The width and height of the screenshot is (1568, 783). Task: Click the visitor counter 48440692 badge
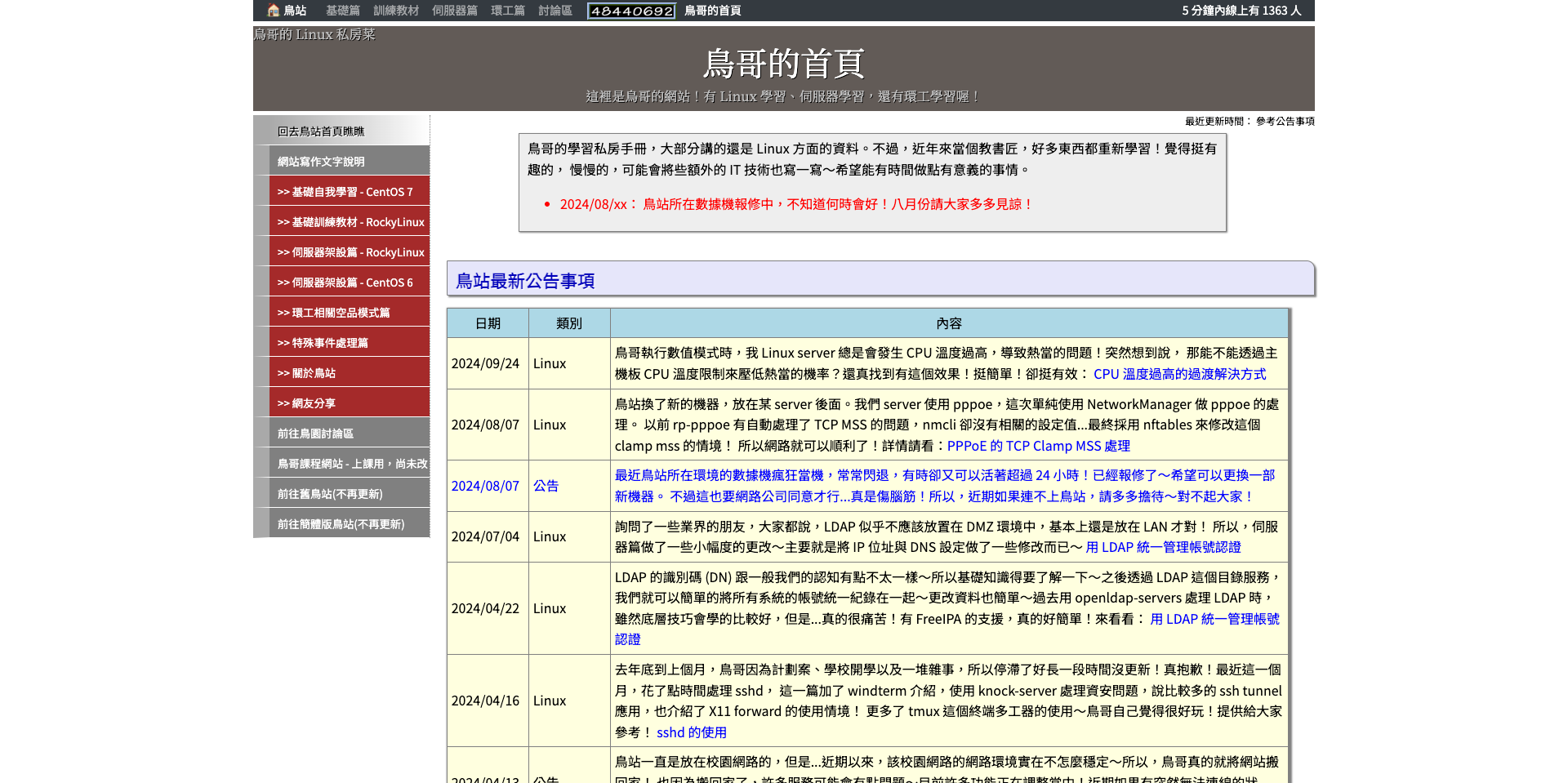point(631,11)
